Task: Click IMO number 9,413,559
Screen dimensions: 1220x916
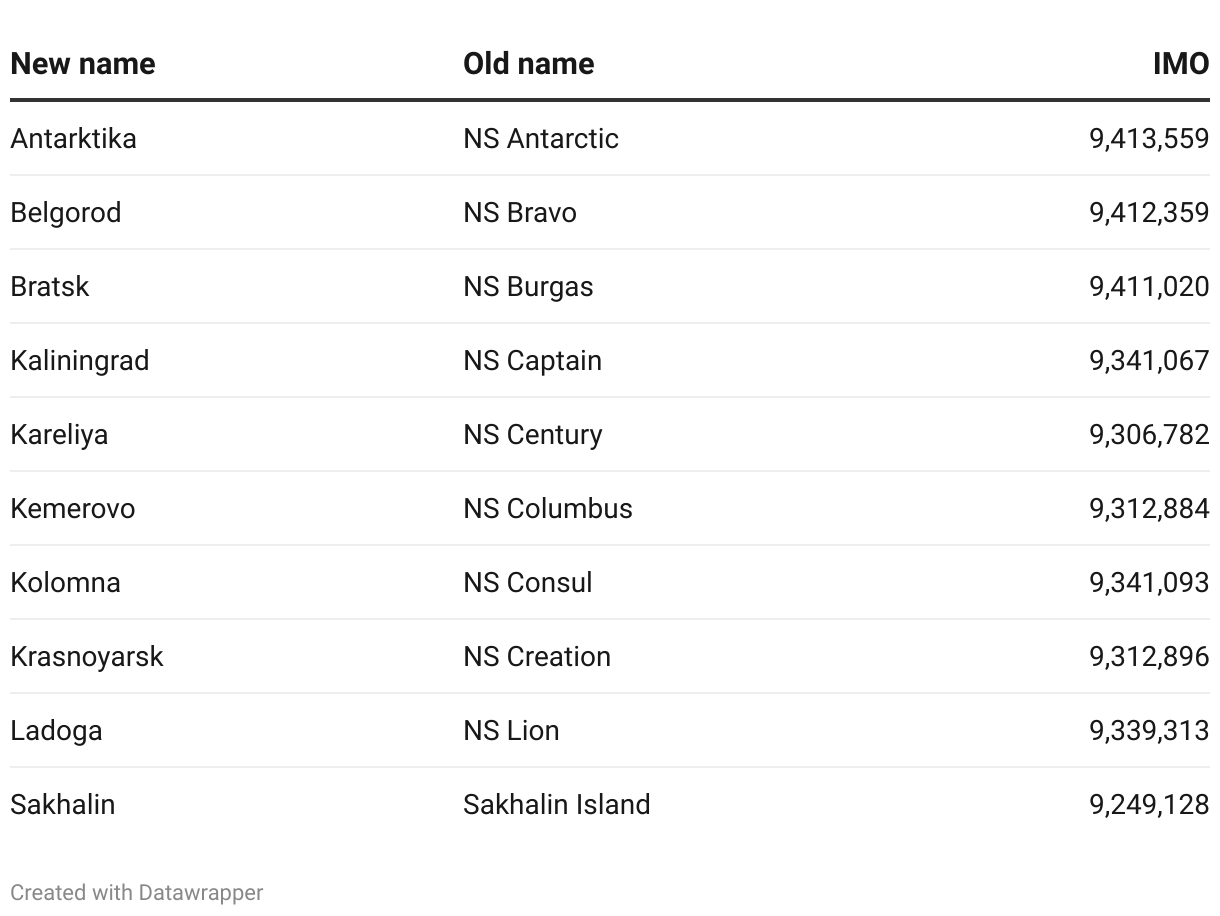Action: point(1149,138)
